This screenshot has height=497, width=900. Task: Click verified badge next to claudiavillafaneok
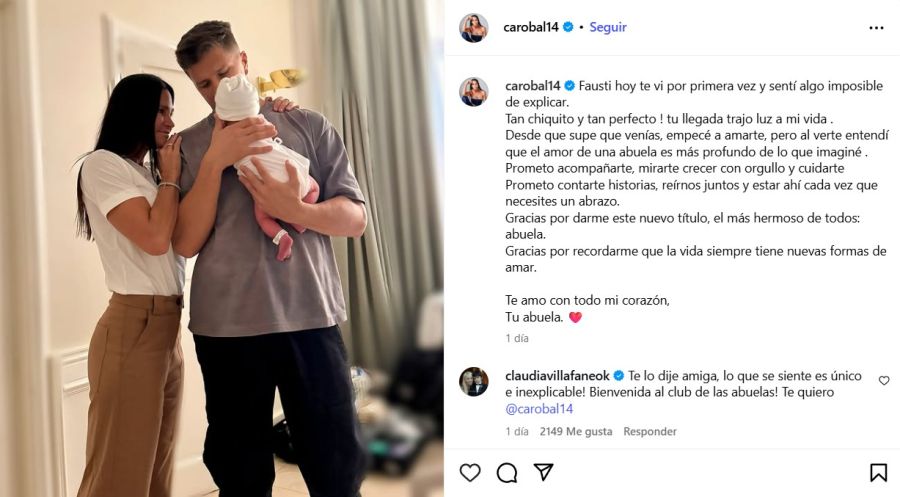pos(619,376)
